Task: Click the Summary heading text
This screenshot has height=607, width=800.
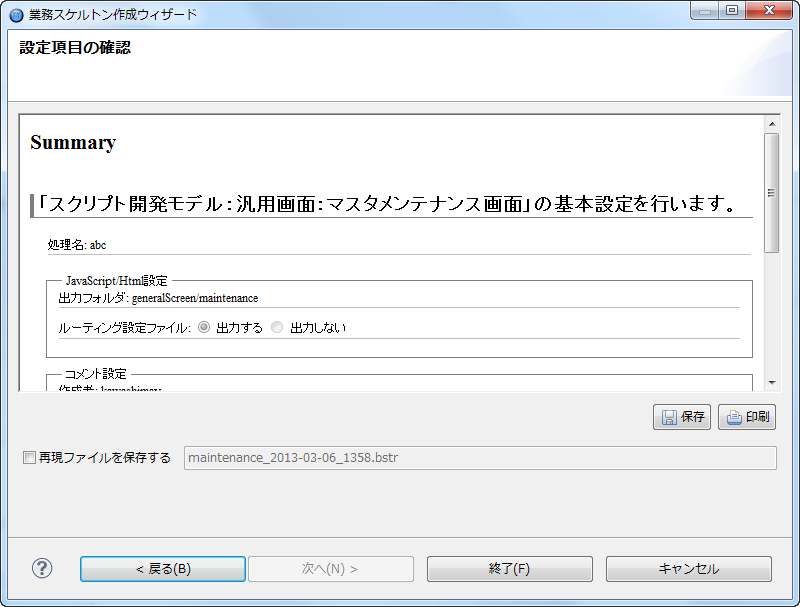Action: point(73,142)
